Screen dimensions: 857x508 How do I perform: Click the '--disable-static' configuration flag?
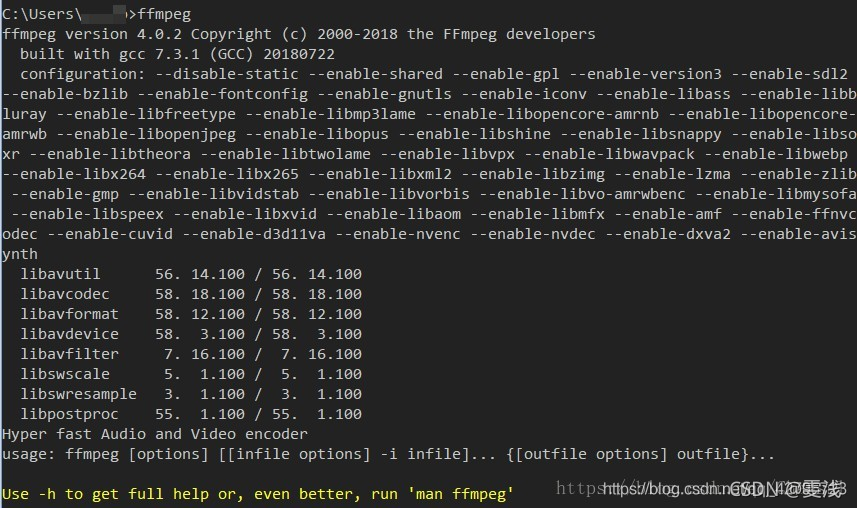(227, 74)
